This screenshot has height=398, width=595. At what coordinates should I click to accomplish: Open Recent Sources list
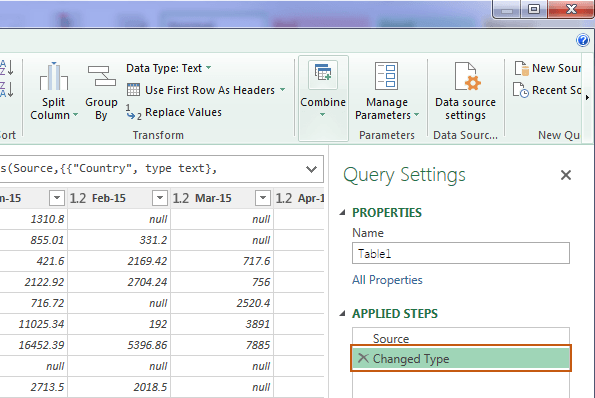tap(548, 90)
